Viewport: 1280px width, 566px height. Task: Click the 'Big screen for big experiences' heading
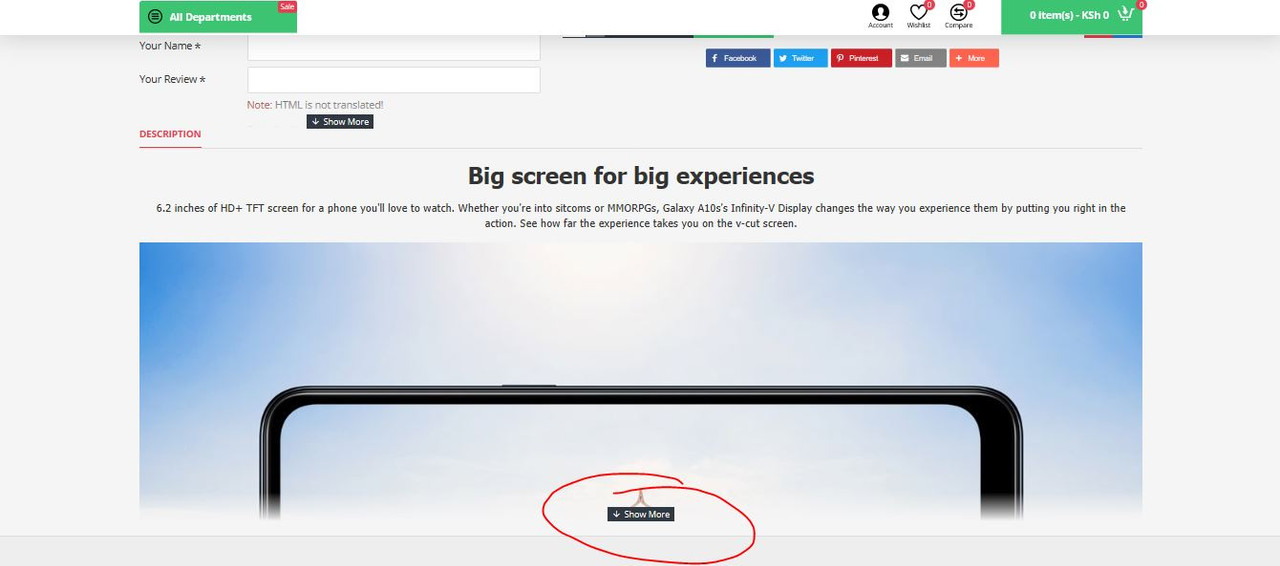[x=641, y=176]
